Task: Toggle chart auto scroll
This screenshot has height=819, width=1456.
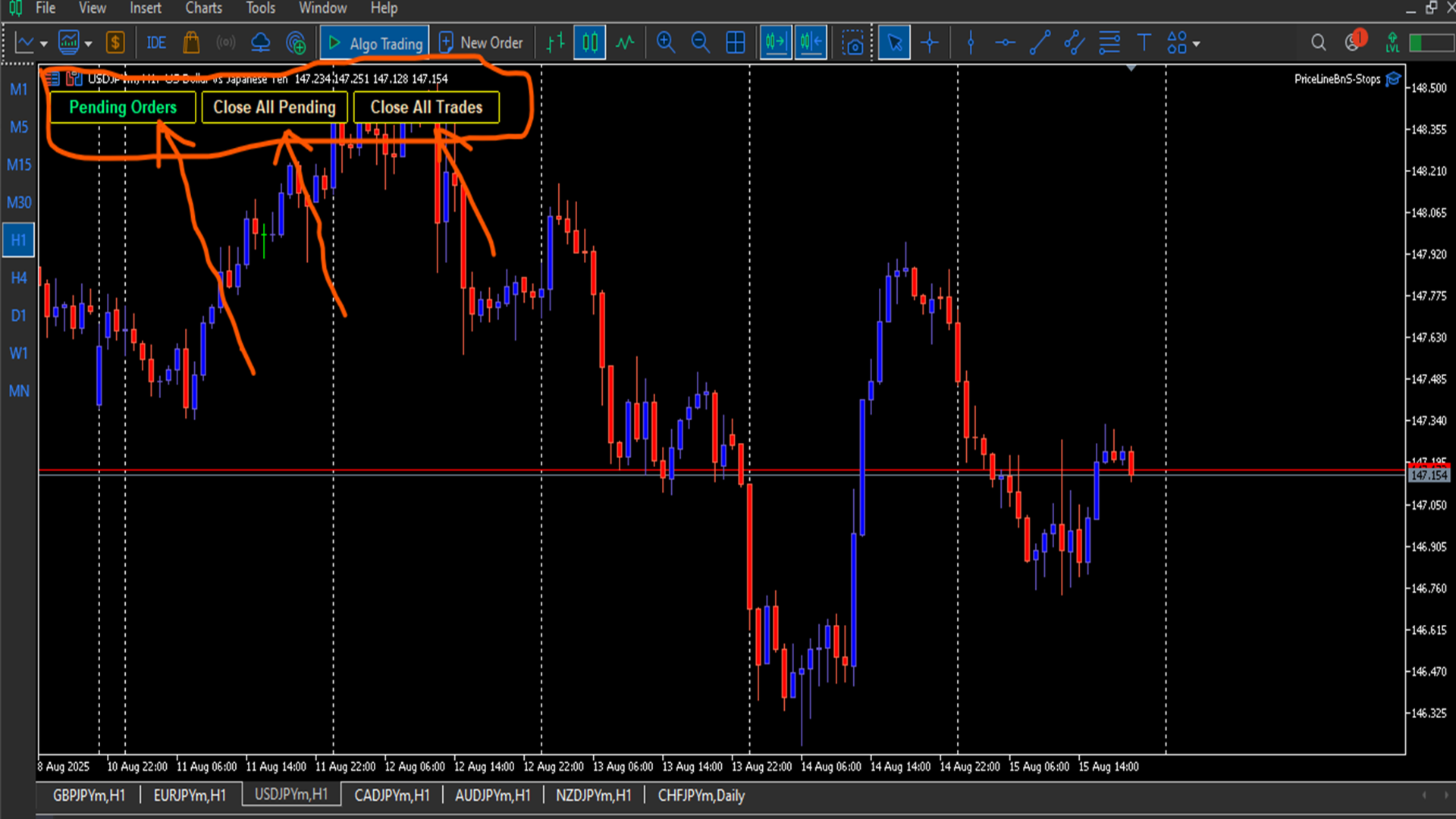Action: (x=776, y=43)
